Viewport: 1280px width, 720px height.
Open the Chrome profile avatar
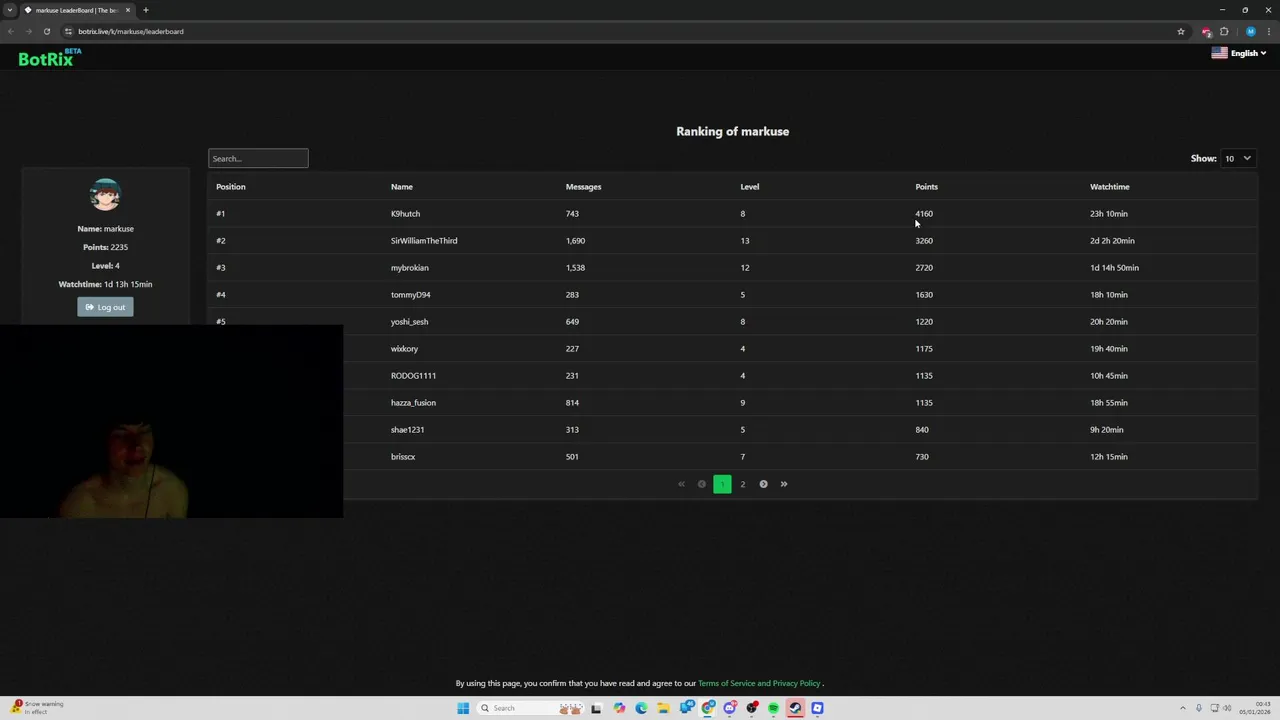[1250, 31]
